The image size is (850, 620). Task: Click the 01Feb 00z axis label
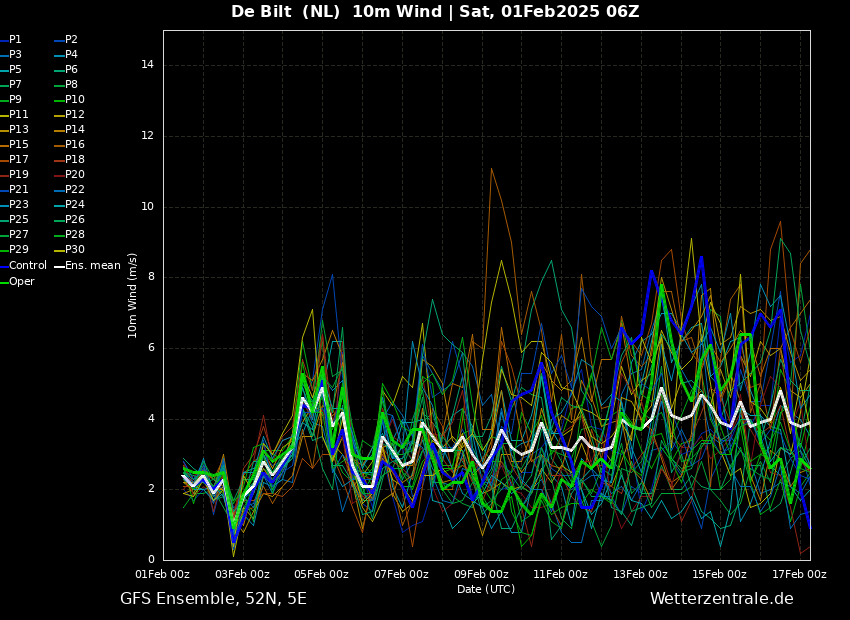pyautogui.click(x=163, y=574)
